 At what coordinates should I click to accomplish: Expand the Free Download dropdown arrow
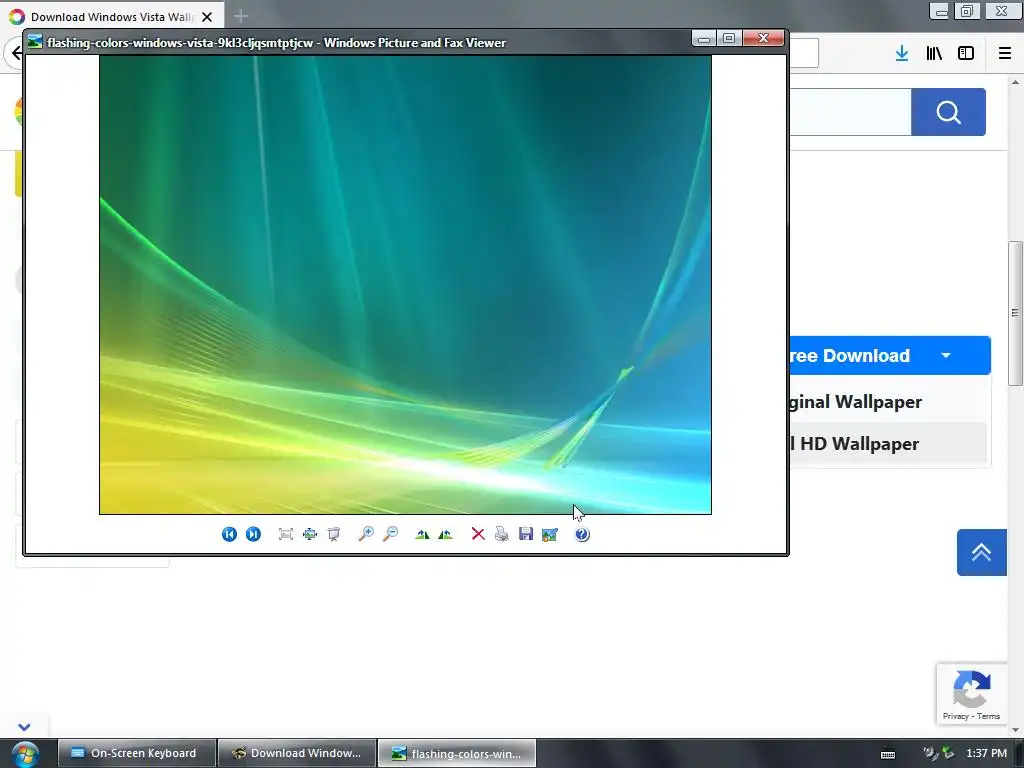946,356
